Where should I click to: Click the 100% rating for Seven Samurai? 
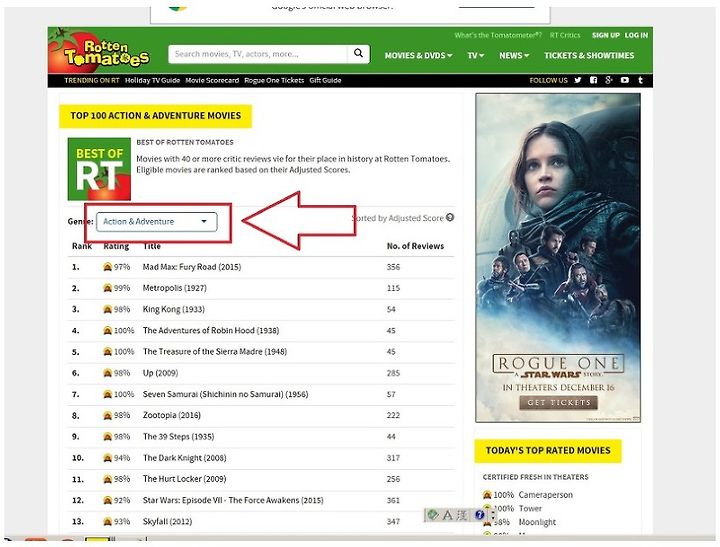coord(124,394)
